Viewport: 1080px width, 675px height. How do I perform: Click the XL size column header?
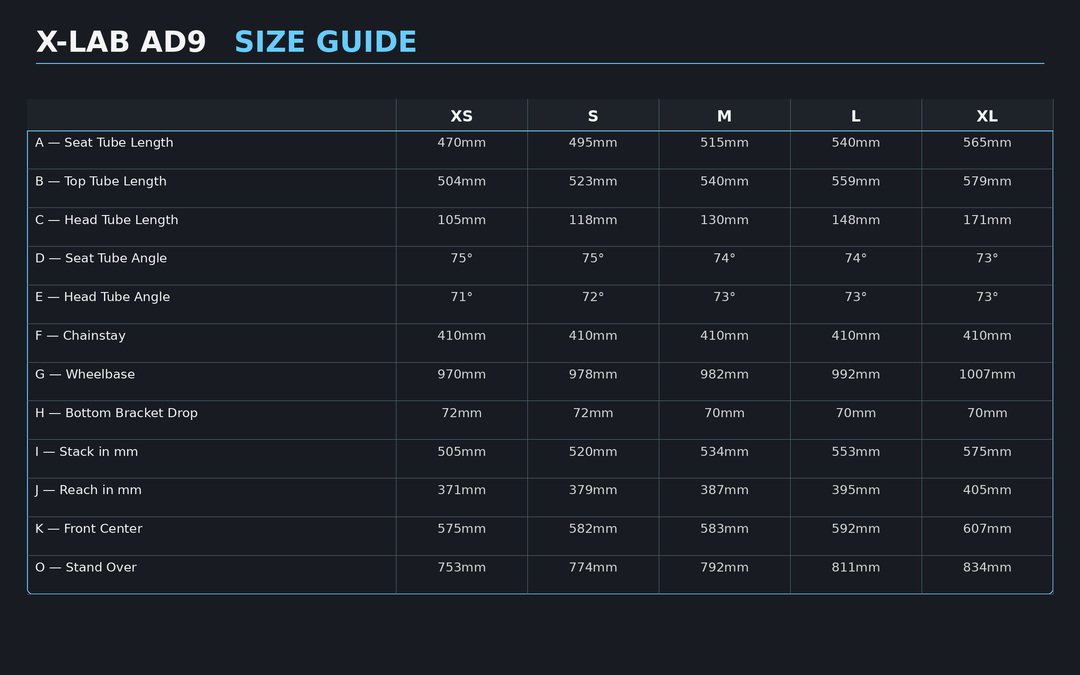click(987, 116)
